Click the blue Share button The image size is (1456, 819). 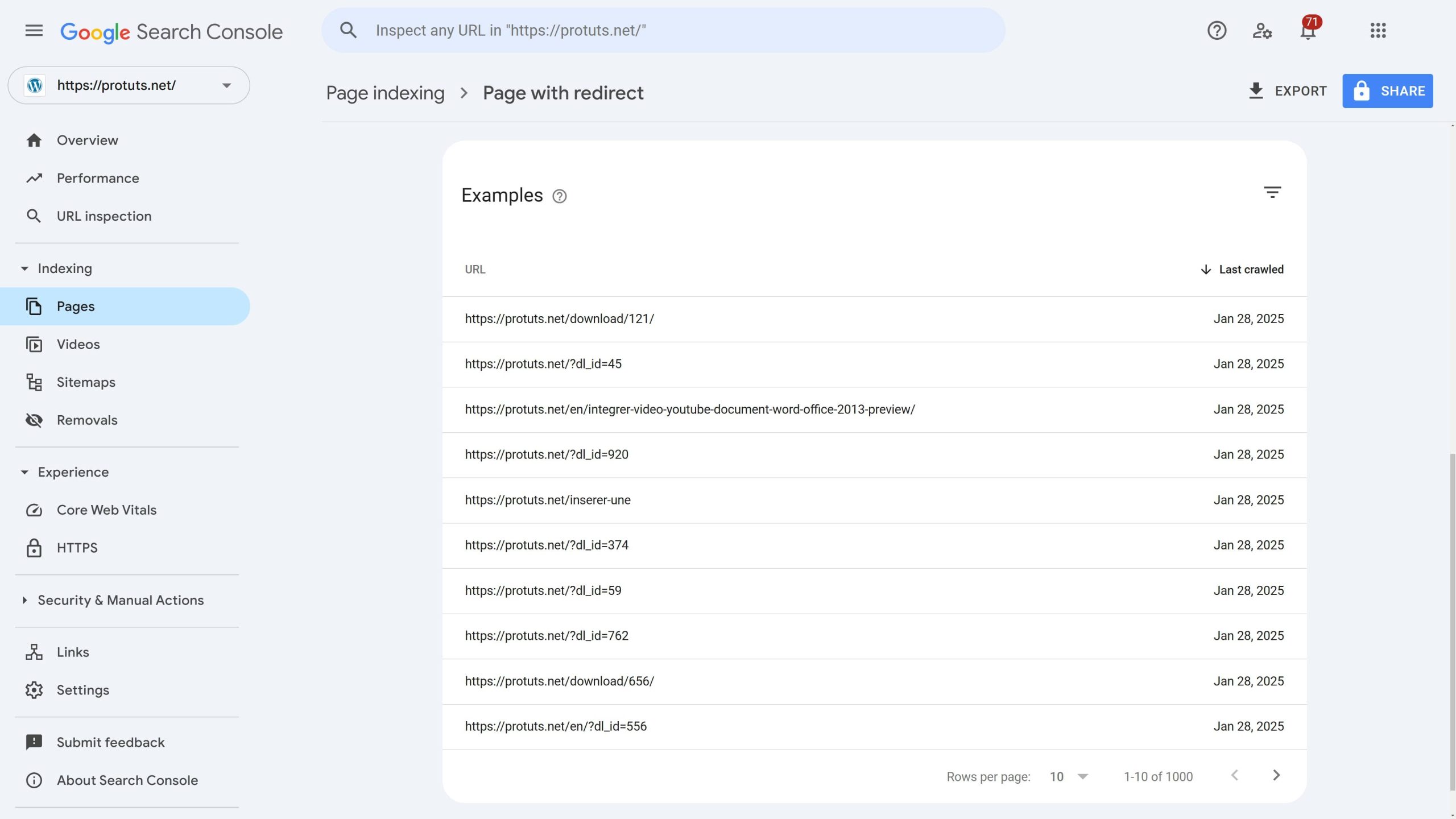[x=1387, y=91]
